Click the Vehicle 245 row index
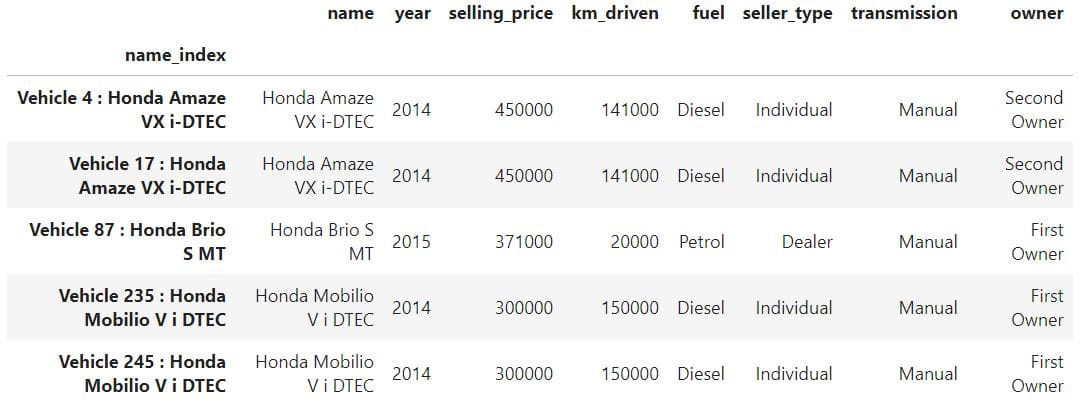The width and height of the screenshot is (1091, 419). pos(142,374)
